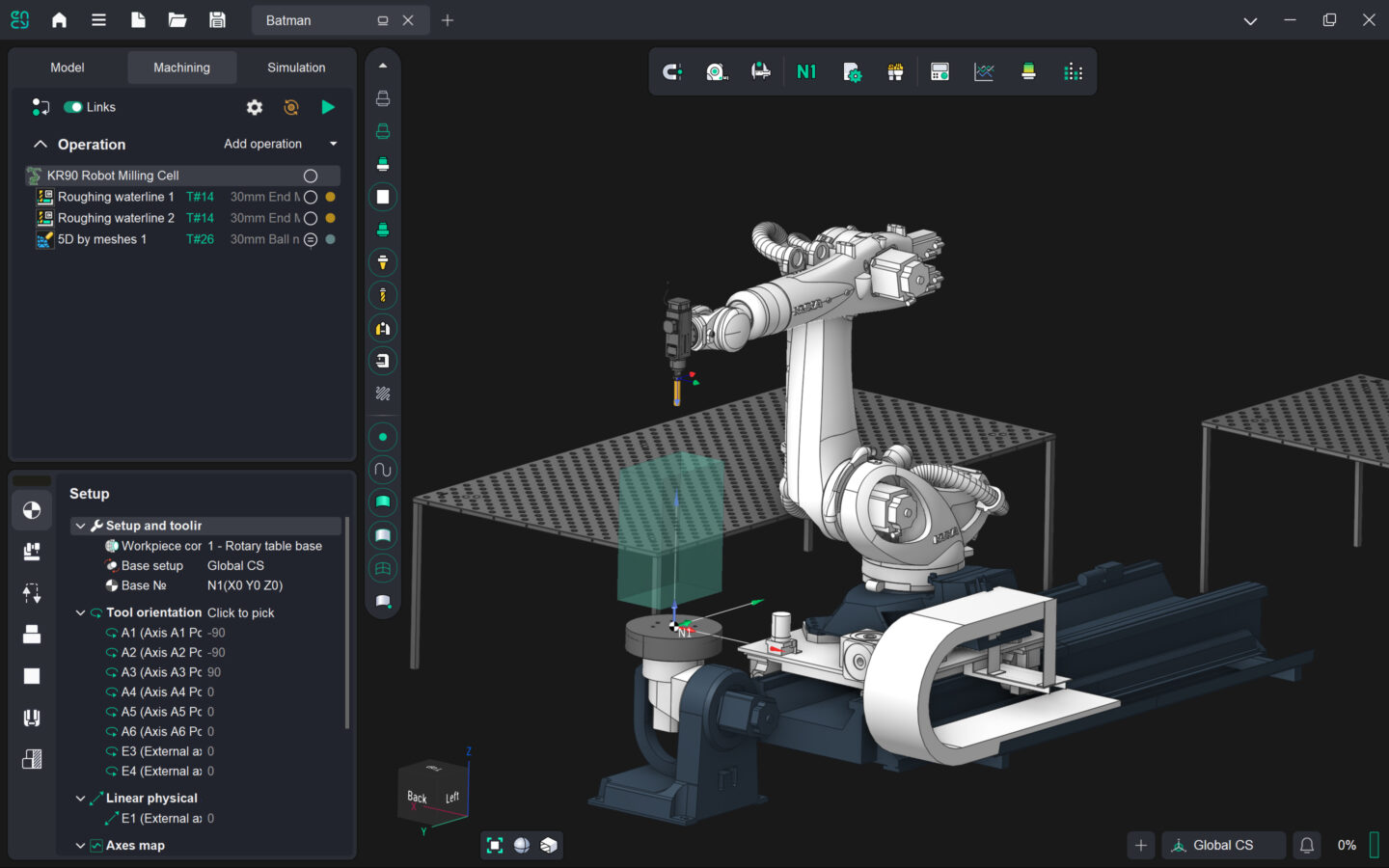Screen dimensions: 1389x868
Task: Open the Global CS selector at bottom right
Action: (x=1223, y=845)
